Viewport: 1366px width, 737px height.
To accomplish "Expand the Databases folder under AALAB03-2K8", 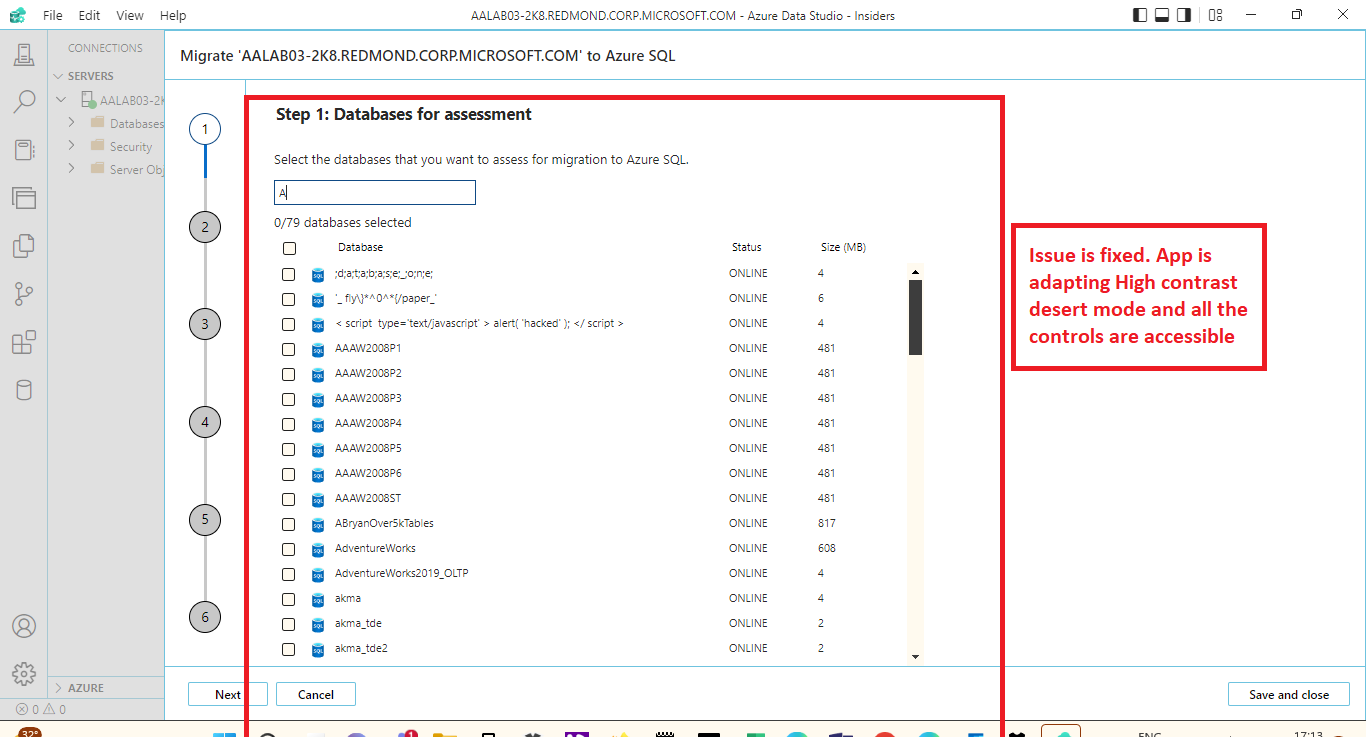I will tap(70, 123).
